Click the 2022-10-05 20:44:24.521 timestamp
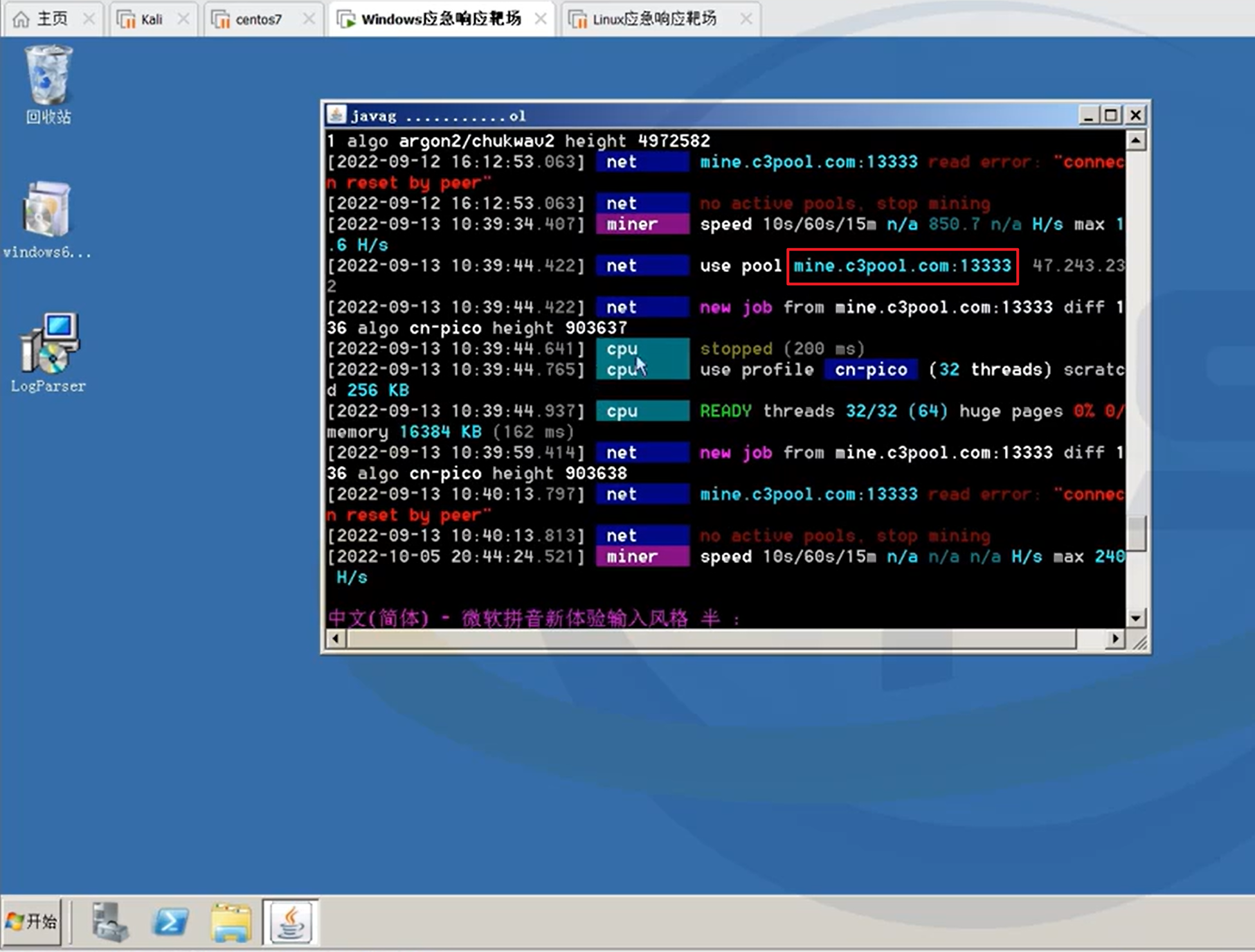1255x952 pixels. (x=456, y=557)
